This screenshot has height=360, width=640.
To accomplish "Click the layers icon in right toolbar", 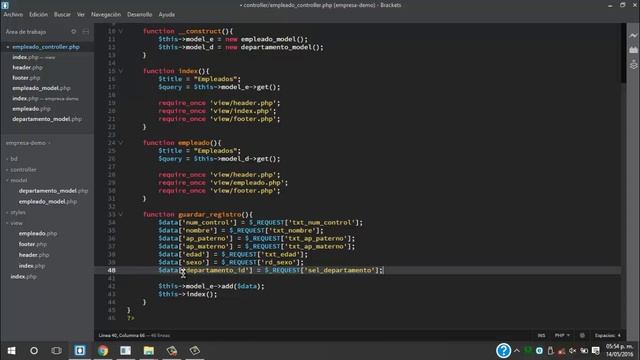I will [x=633, y=64].
